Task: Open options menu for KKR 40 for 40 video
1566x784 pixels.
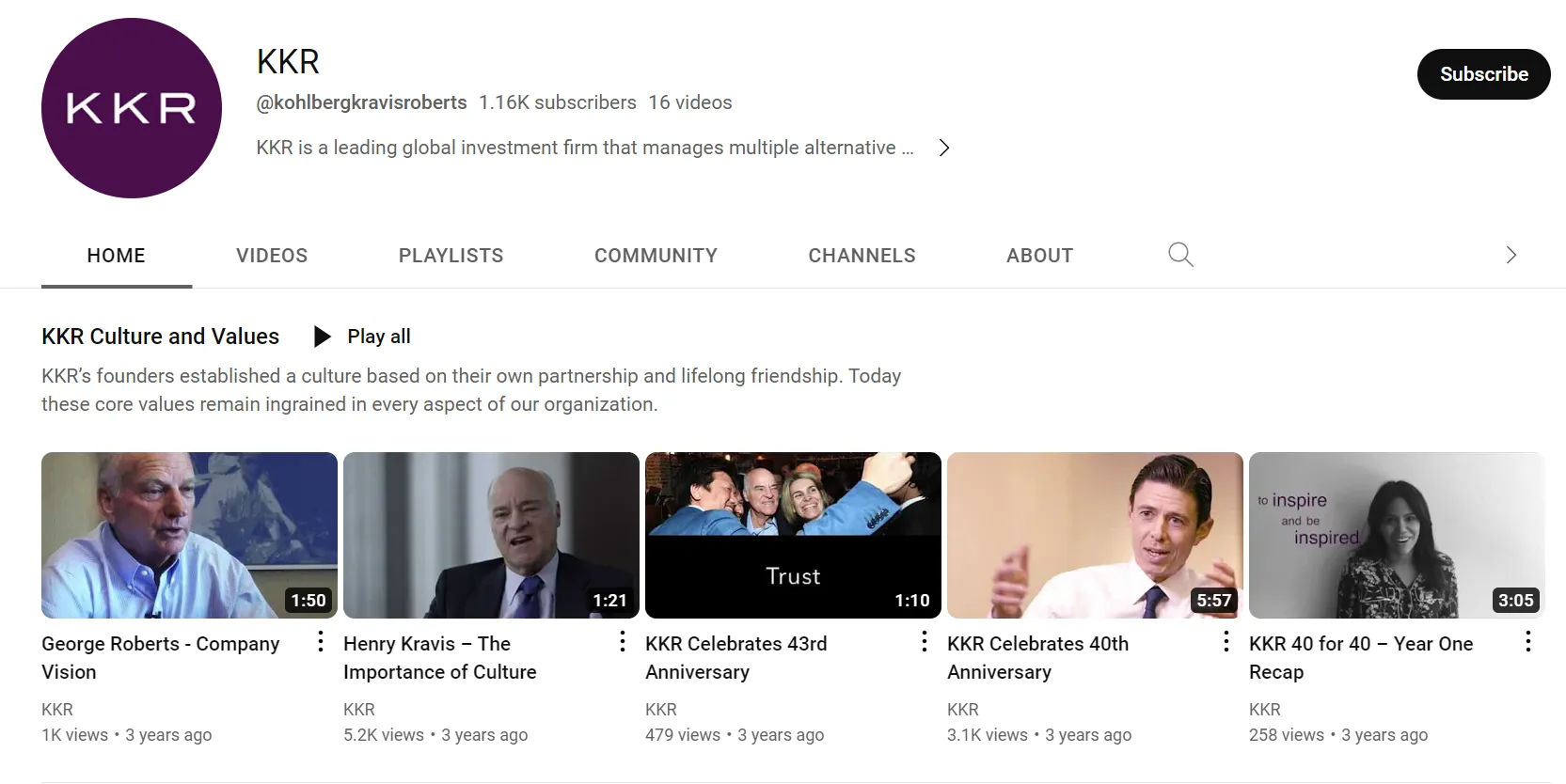Action: point(1528,642)
